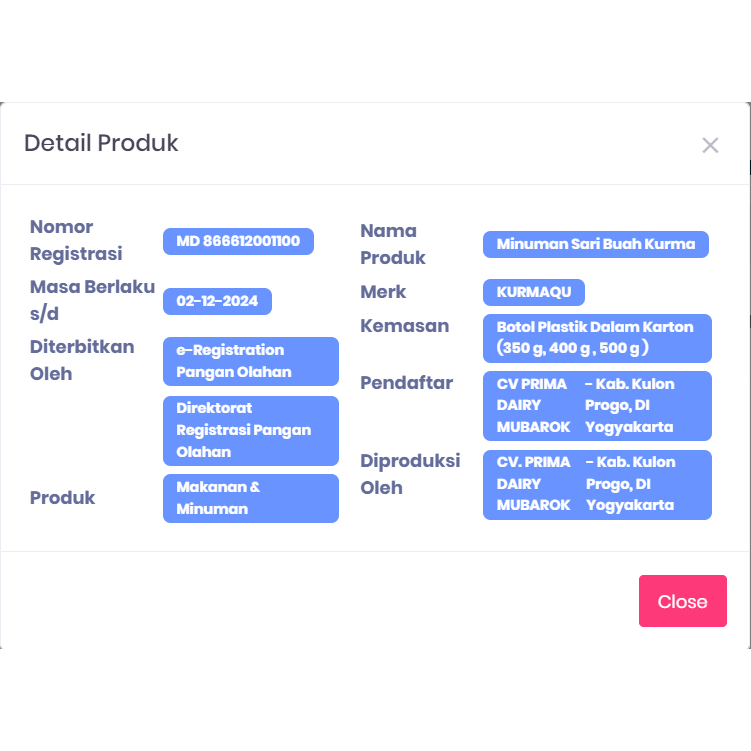Click the Diterbitkan Oleh field label
This screenshot has height=751, width=751.
coord(82,360)
